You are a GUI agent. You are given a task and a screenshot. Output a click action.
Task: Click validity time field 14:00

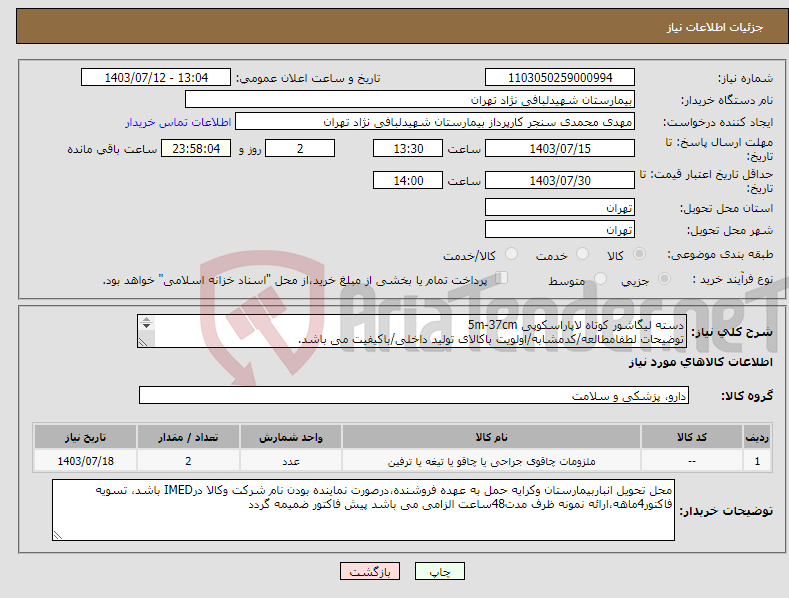[408, 180]
